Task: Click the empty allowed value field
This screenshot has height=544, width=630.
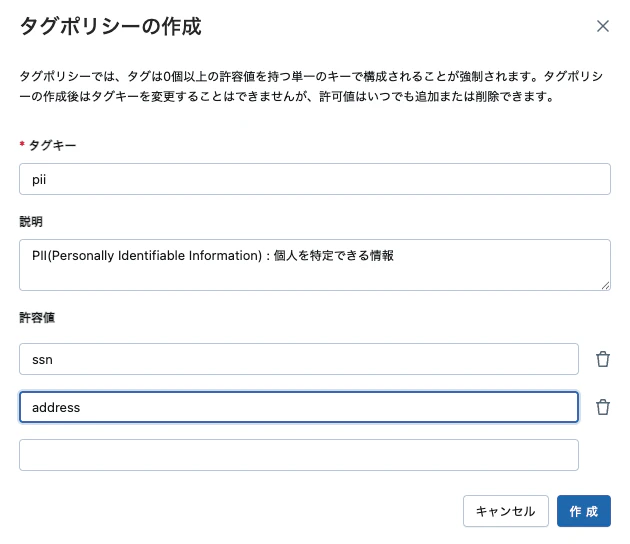Action: 299,455
